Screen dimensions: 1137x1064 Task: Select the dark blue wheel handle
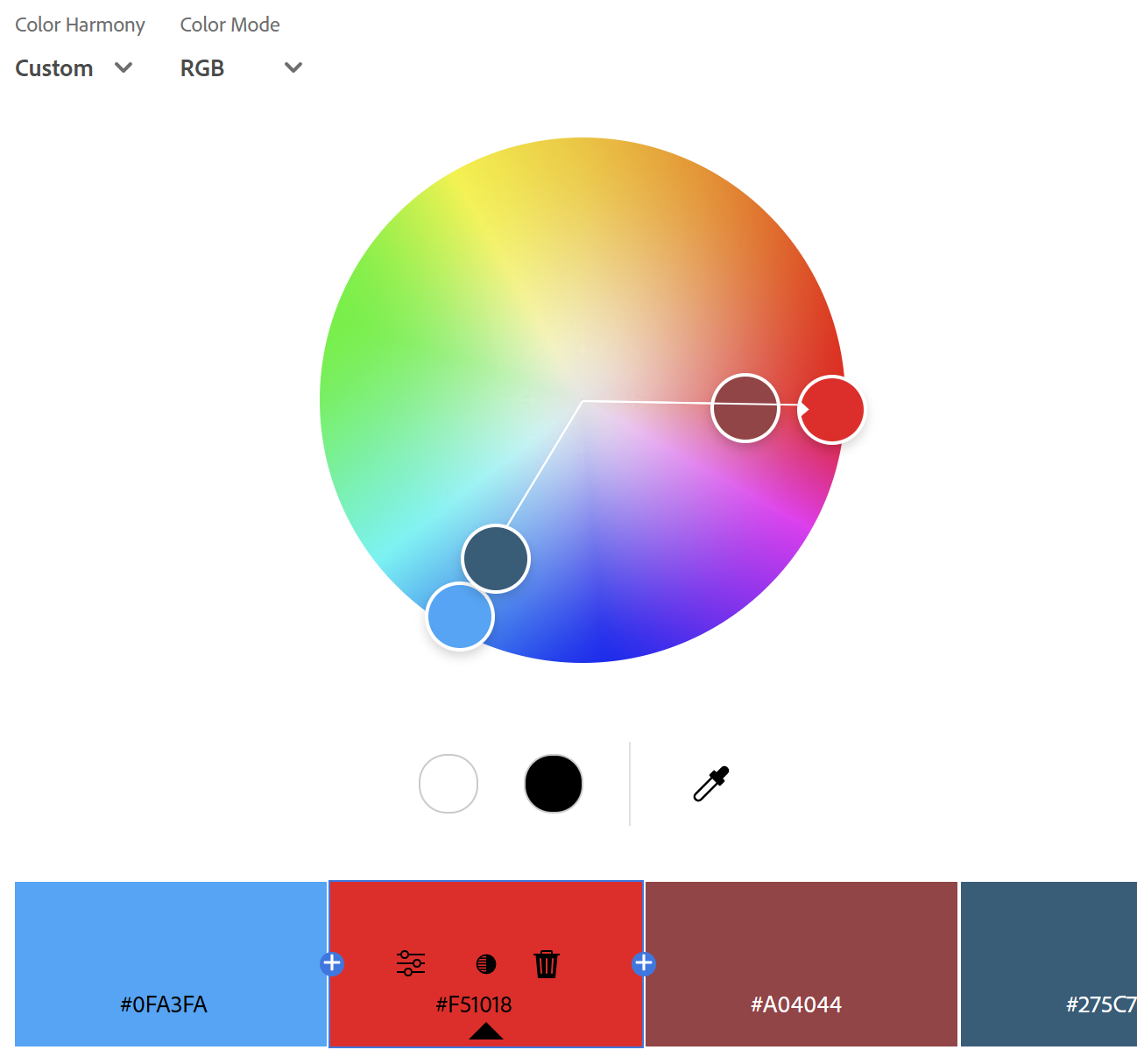pos(496,559)
